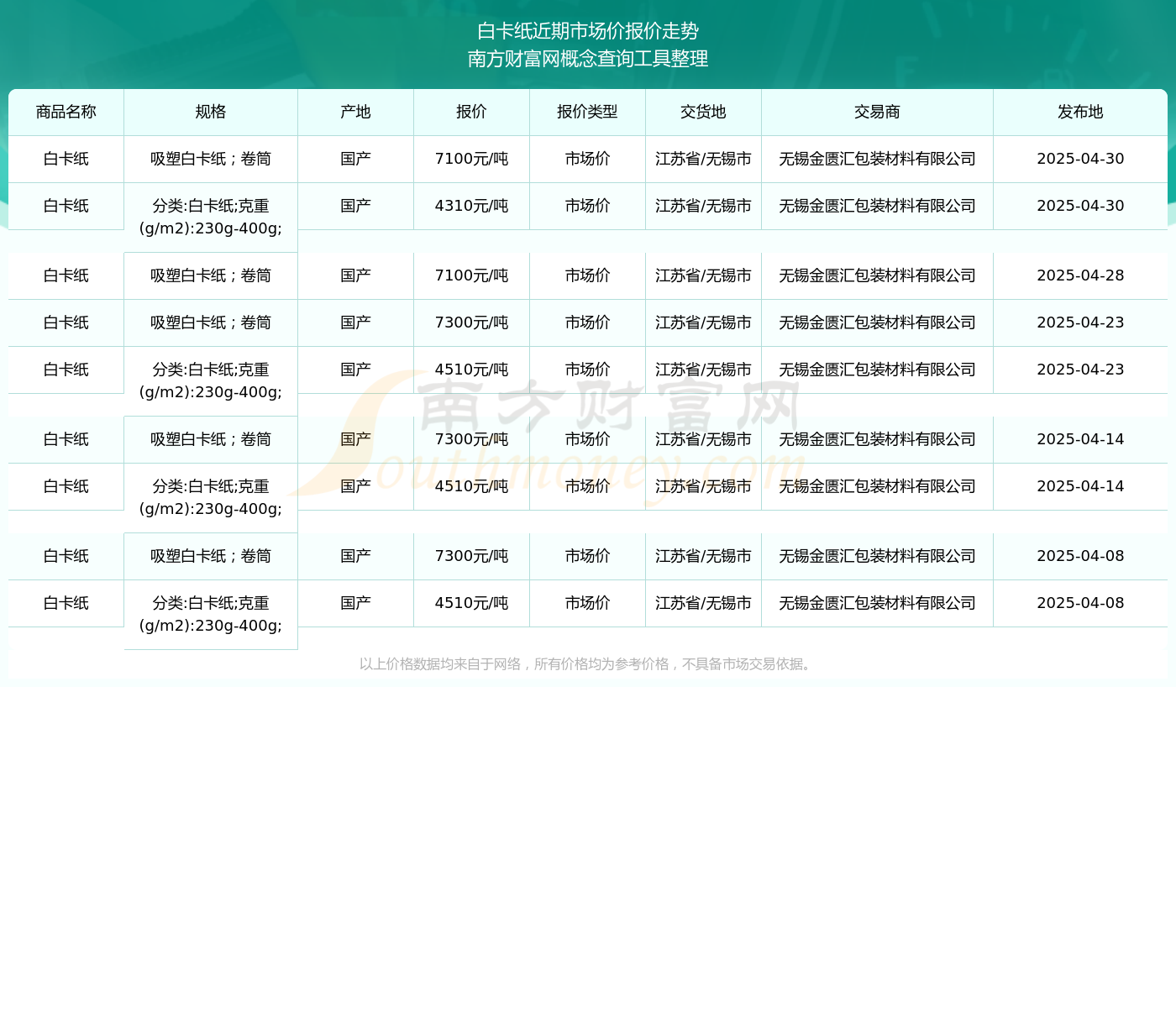Screen dimensions: 1176x1012
Task: Click the 发布地 column header
Action: click(x=1080, y=112)
